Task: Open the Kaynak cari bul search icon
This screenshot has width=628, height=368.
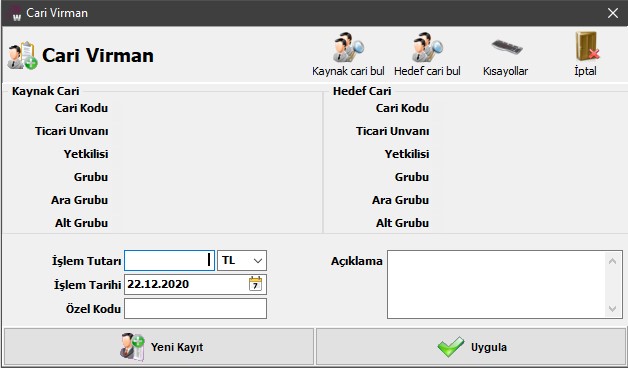Action: pos(348,48)
